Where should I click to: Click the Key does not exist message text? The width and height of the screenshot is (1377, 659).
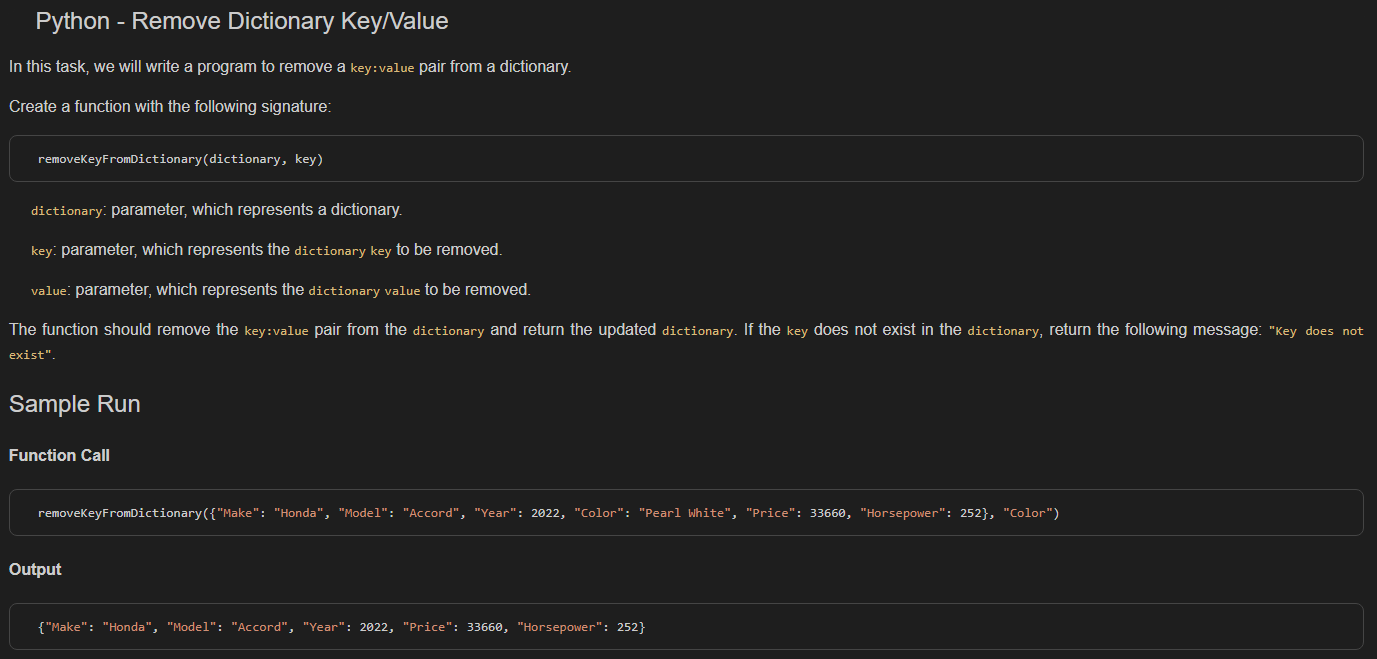point(1318,330)
